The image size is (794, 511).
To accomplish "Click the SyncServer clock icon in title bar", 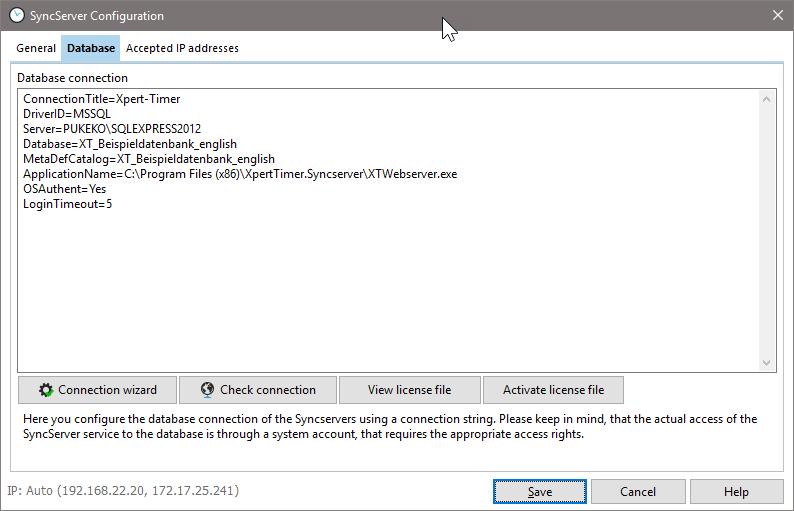I will pyautogui.click(x=16, y=15).
